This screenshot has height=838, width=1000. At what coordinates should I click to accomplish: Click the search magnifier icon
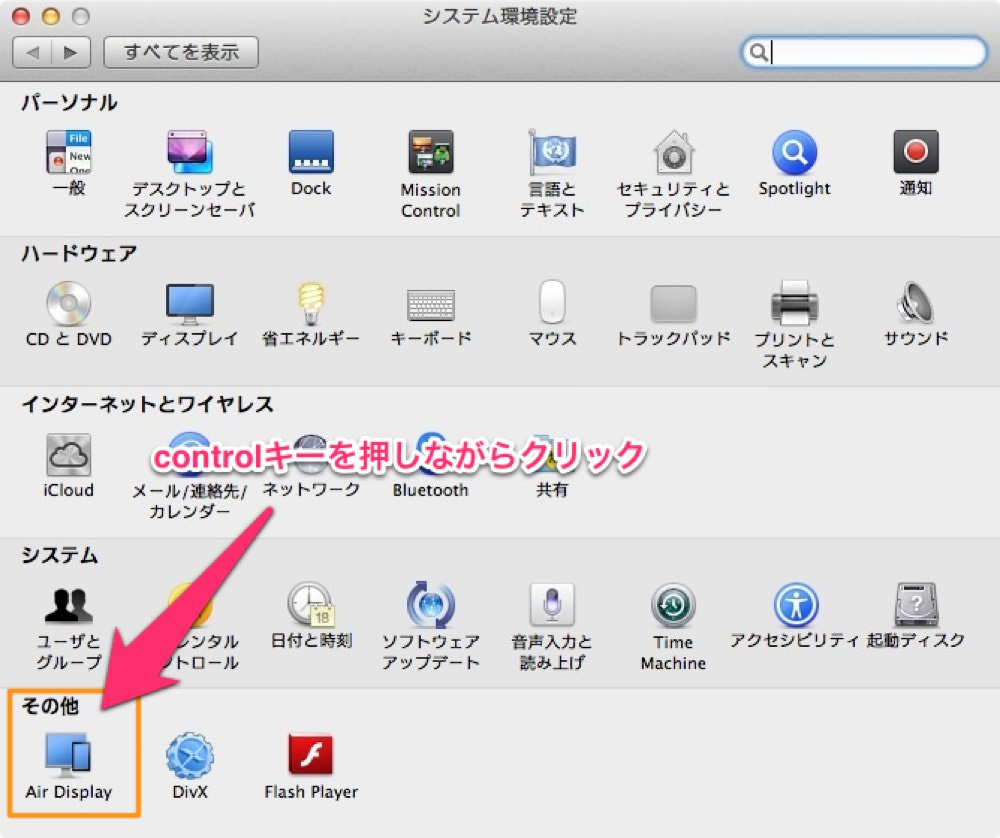pyautogui.click(x=758, y=52)
